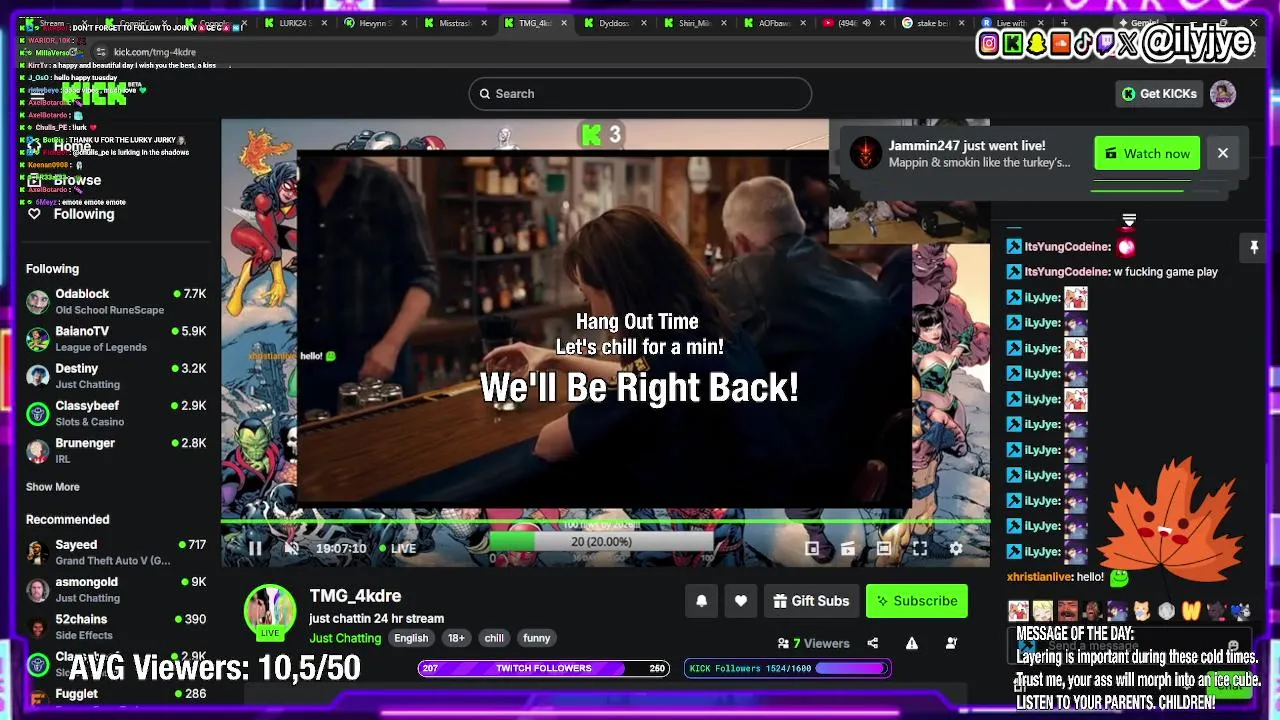Open Get KICKs purchase button

[1160, 94]
